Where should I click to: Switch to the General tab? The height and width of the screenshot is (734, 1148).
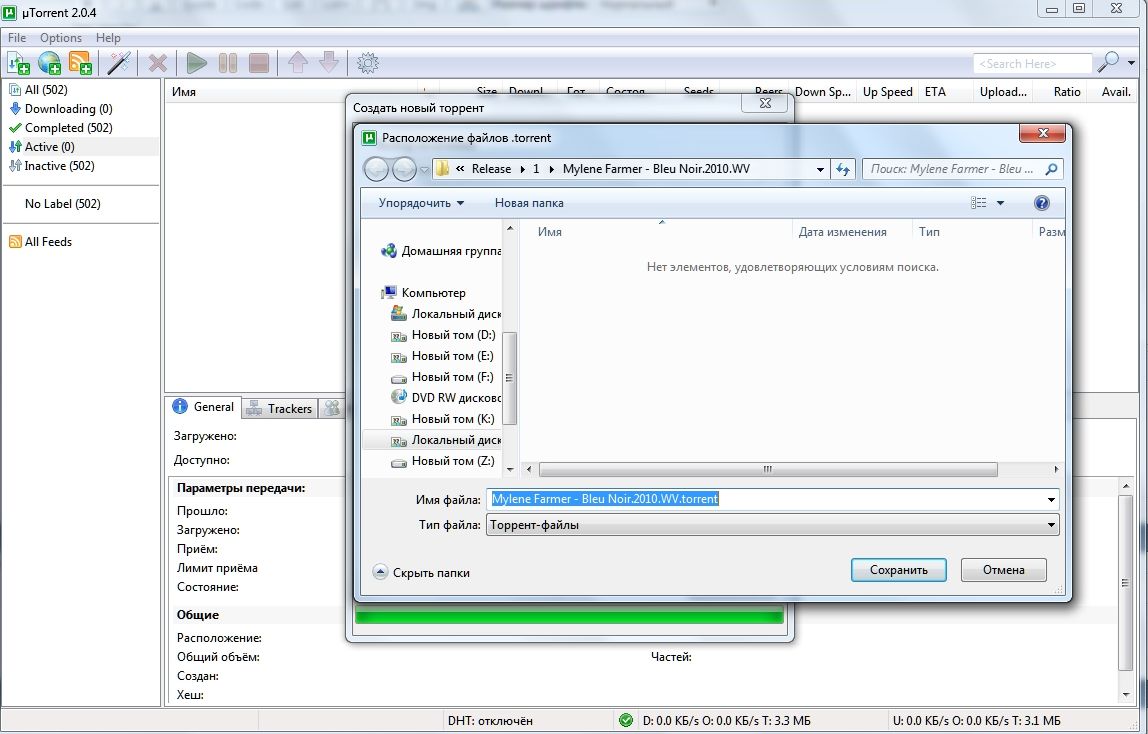point(204,407)
